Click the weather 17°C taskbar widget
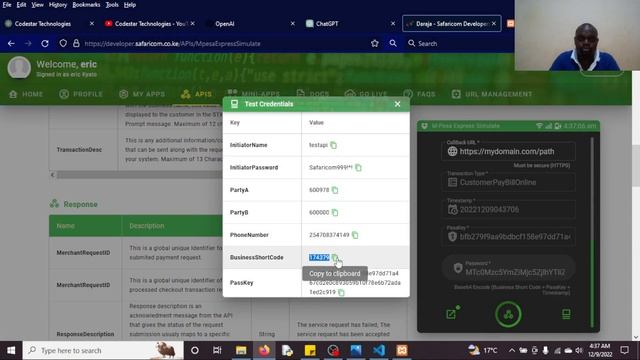This screenshot has width=640, height=360. (483, 350)
